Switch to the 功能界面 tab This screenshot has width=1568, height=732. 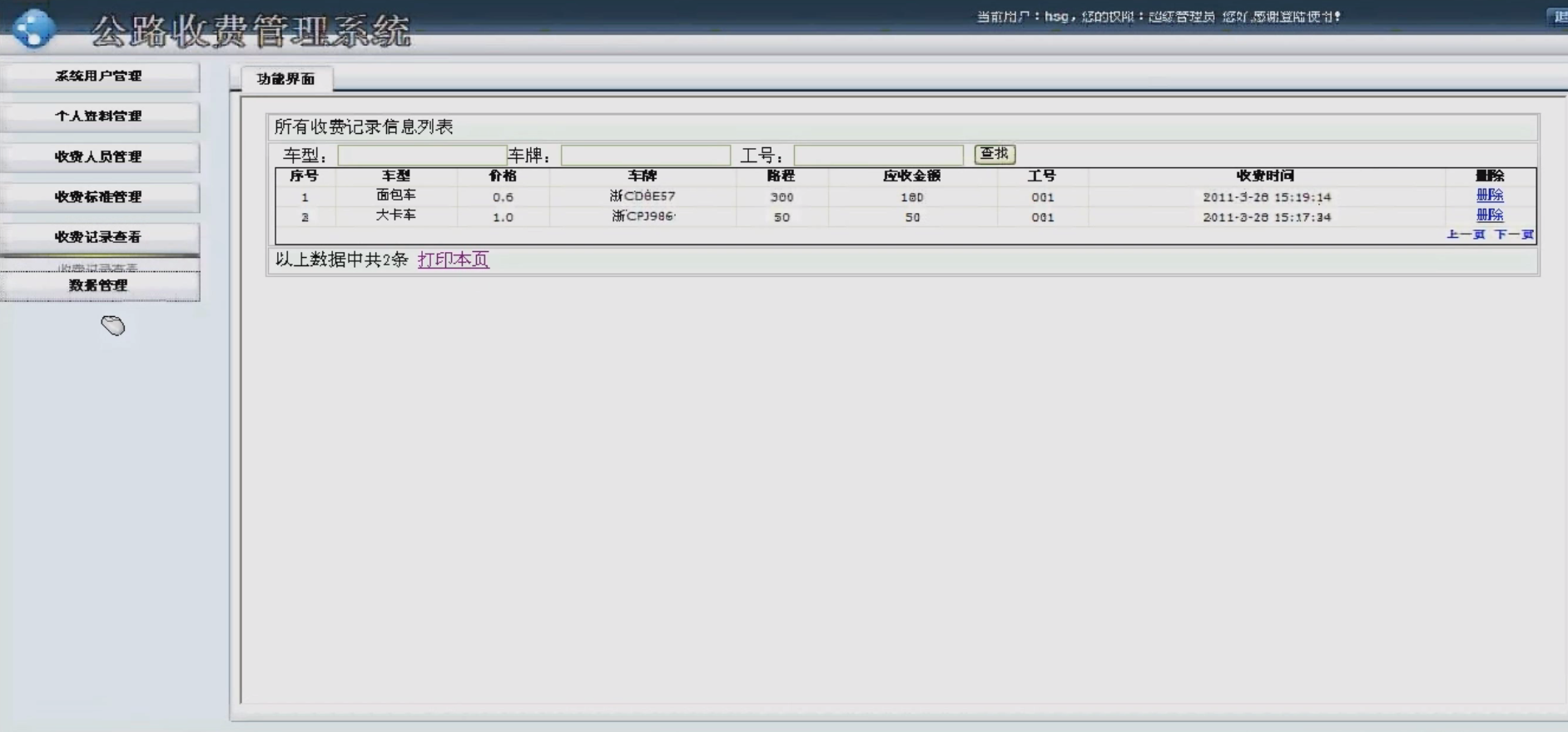tap(285, 79)
